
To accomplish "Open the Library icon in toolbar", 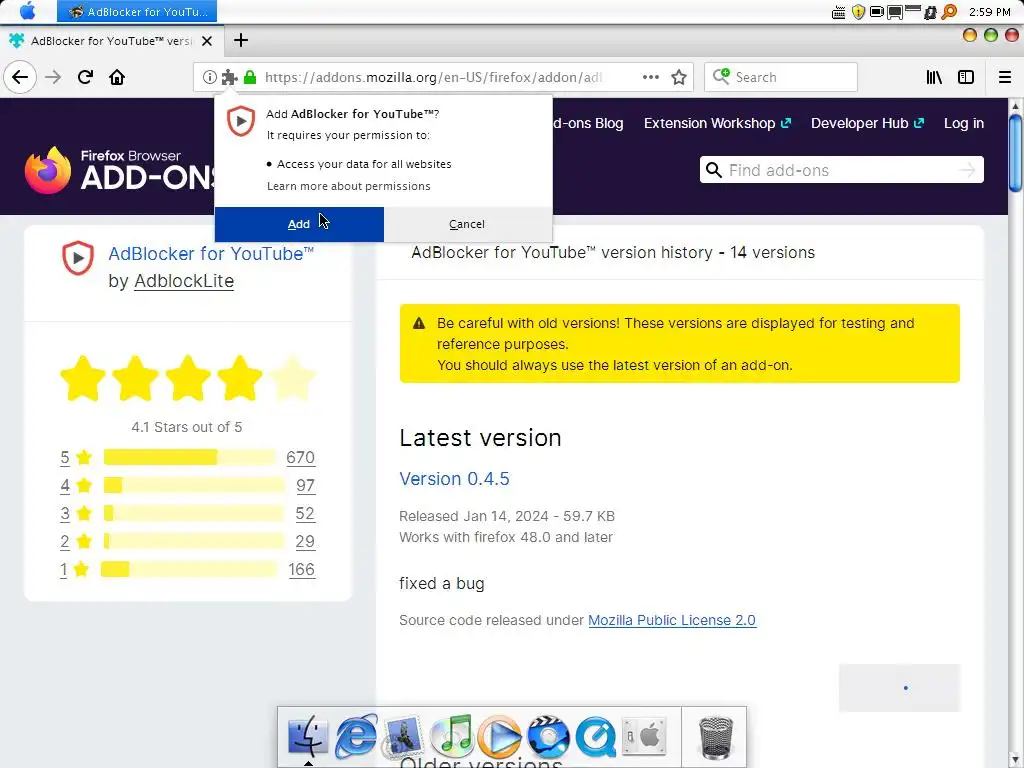I will (935, 77).
